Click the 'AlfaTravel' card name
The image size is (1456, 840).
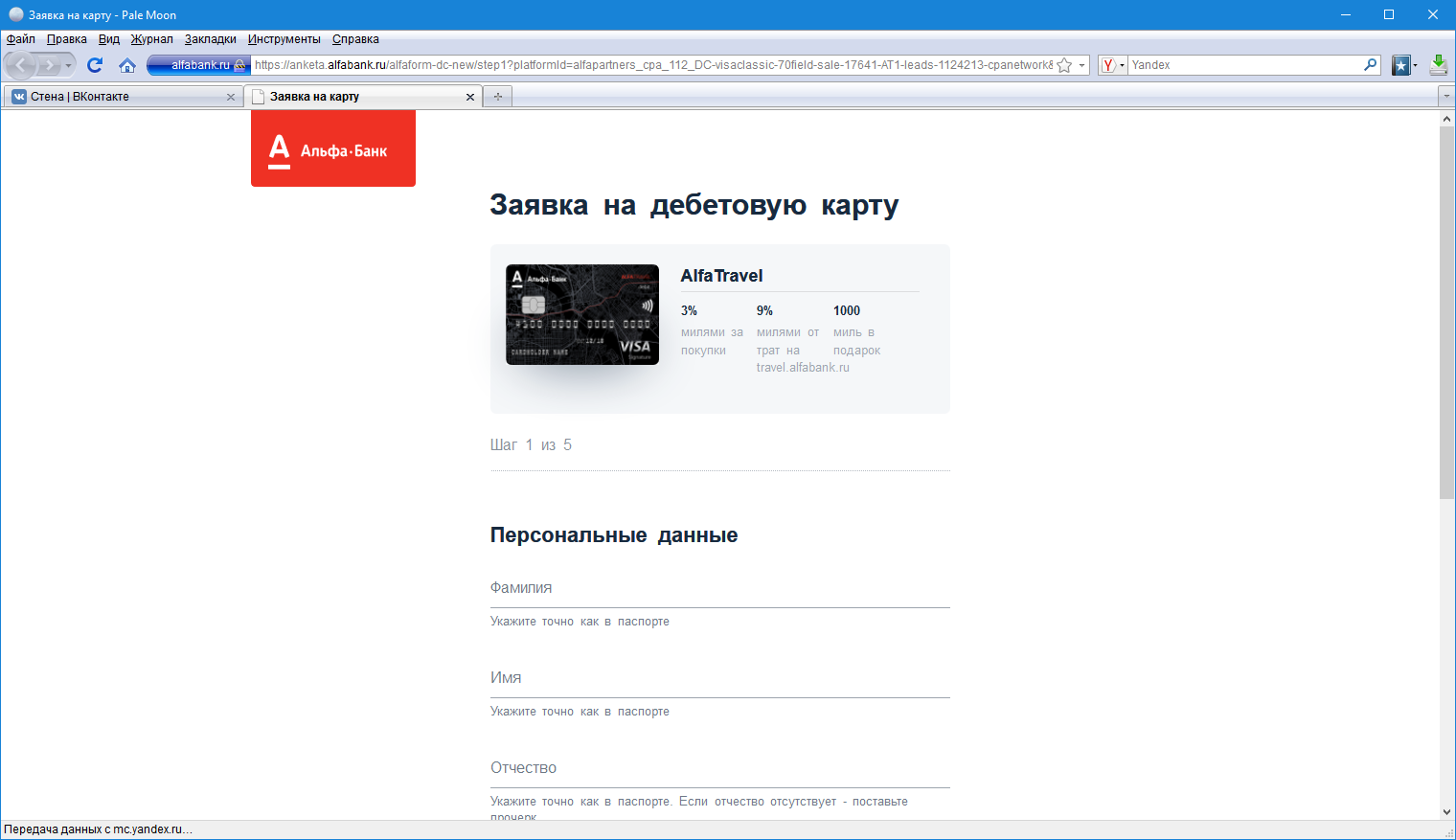(721, 276)
